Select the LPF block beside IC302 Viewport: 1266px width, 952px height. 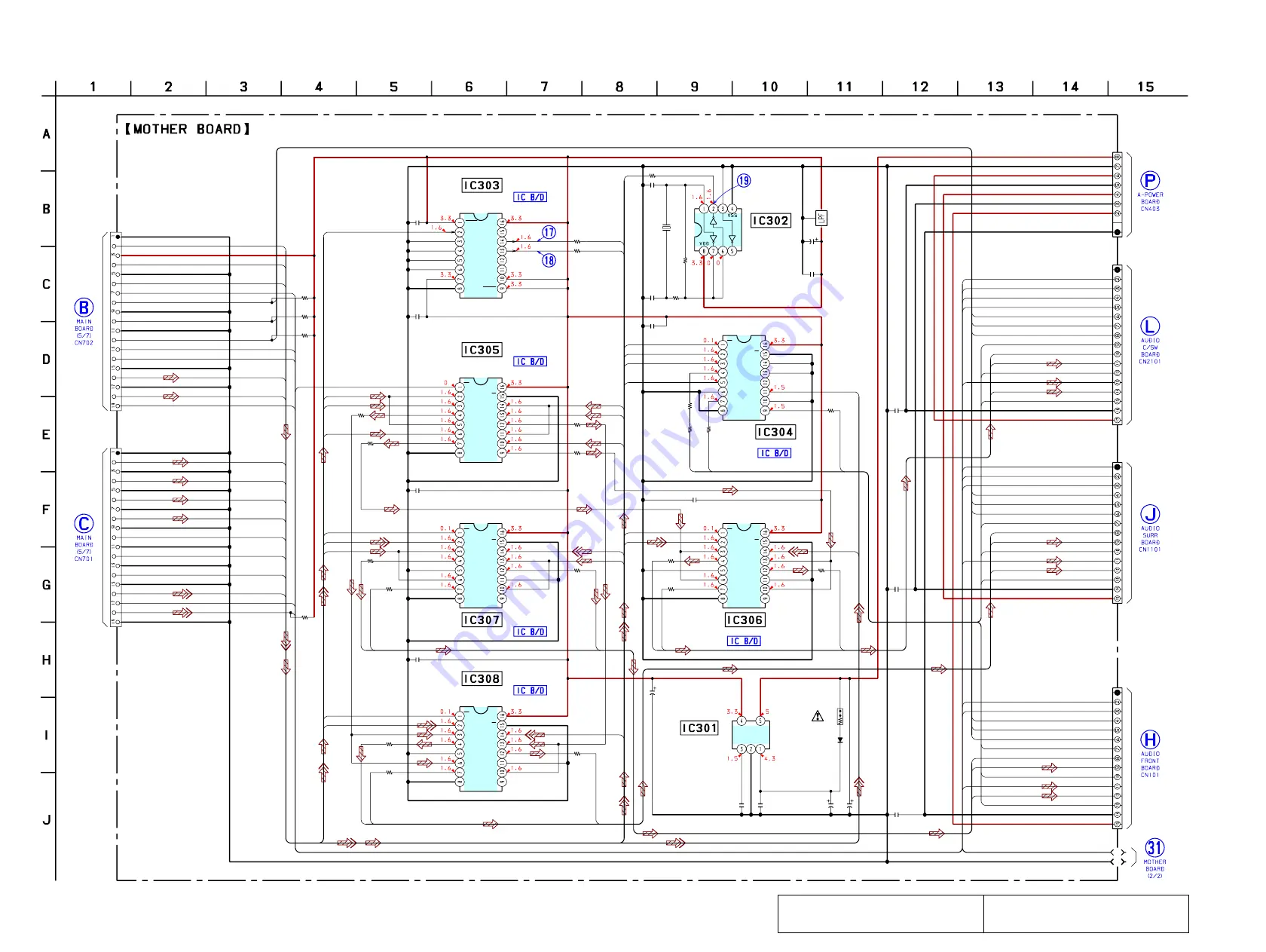[821, 218]
